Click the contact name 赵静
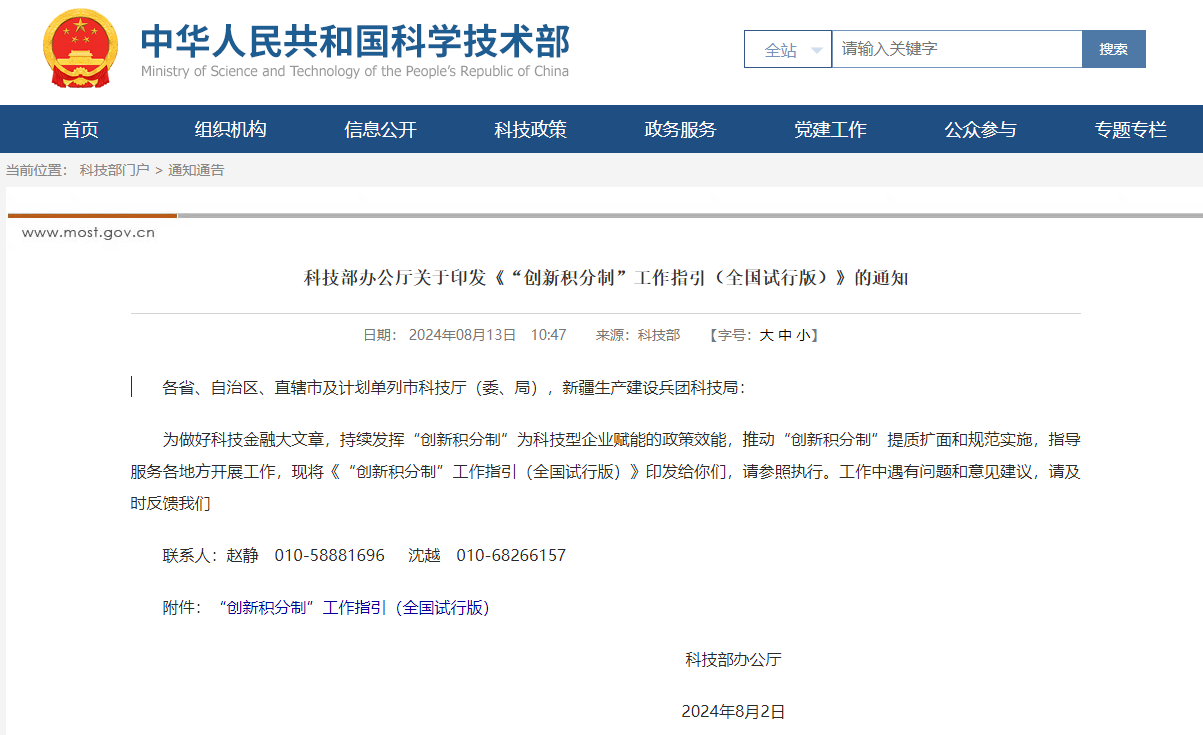 pyautogui.click(x=242, y=555)
